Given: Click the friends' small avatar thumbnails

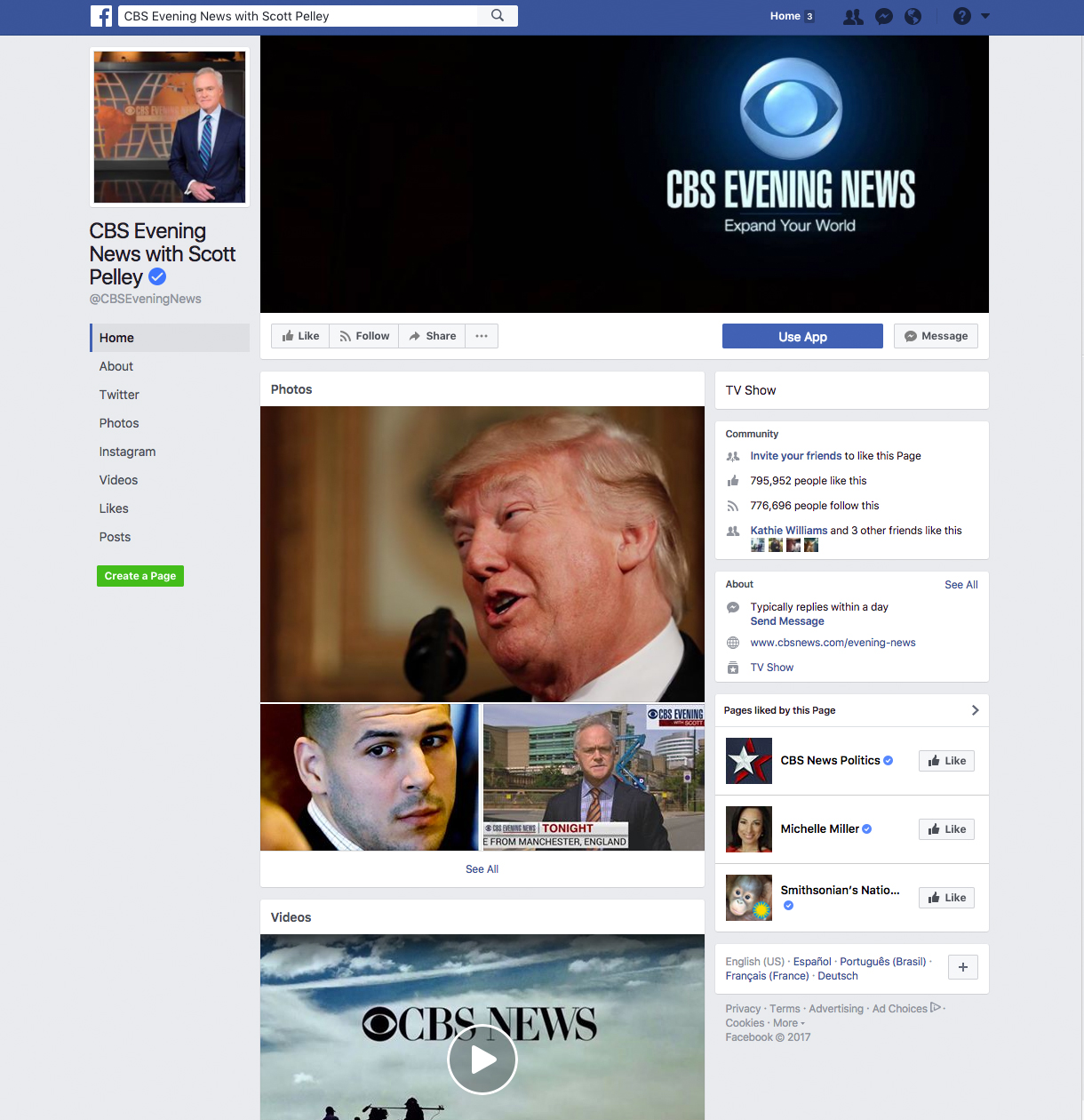Looking at the screenshot, I should [x=785, y=545].
